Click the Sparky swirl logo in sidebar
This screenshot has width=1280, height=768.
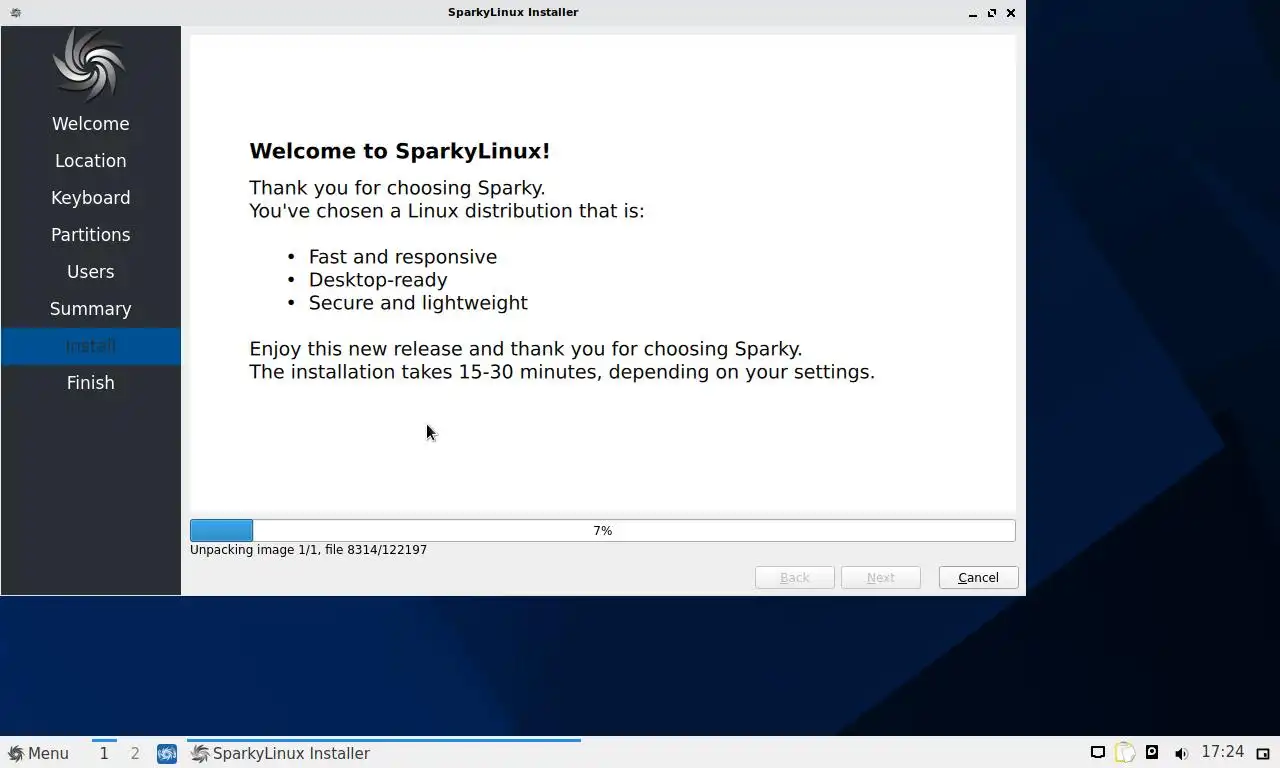coord(90,64)
